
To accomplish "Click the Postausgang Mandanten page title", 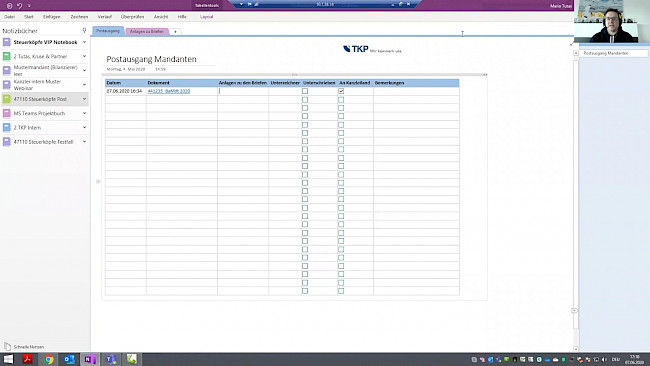I will 151,59.
